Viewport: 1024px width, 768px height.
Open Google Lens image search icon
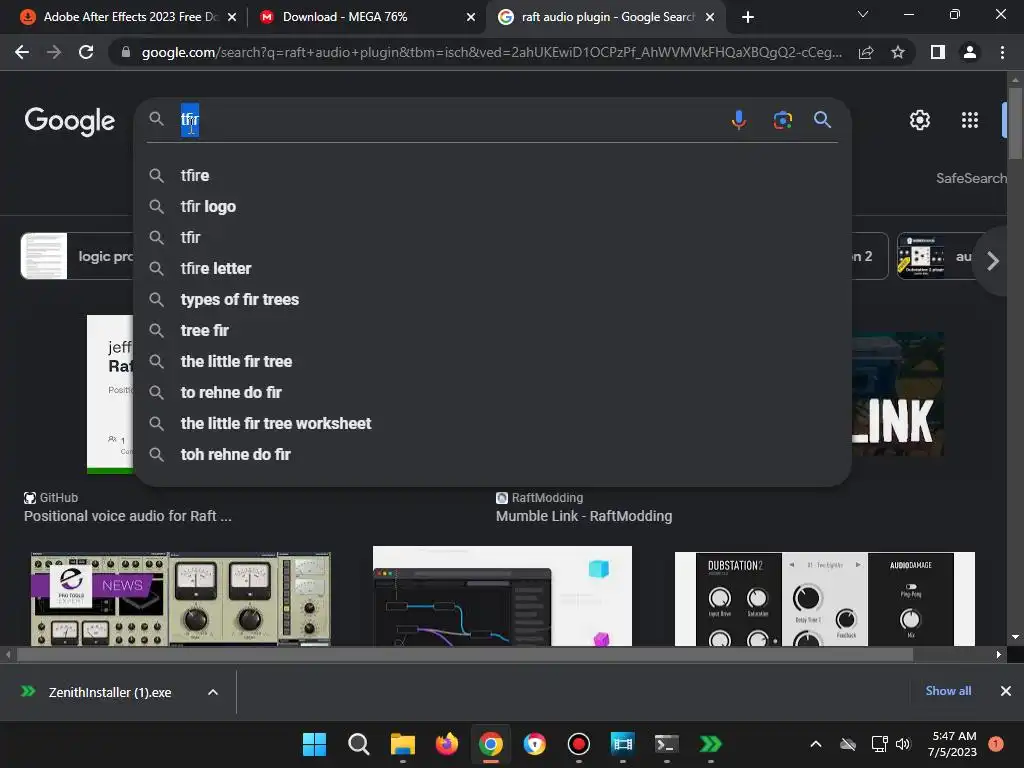click(x=782, y=120)
